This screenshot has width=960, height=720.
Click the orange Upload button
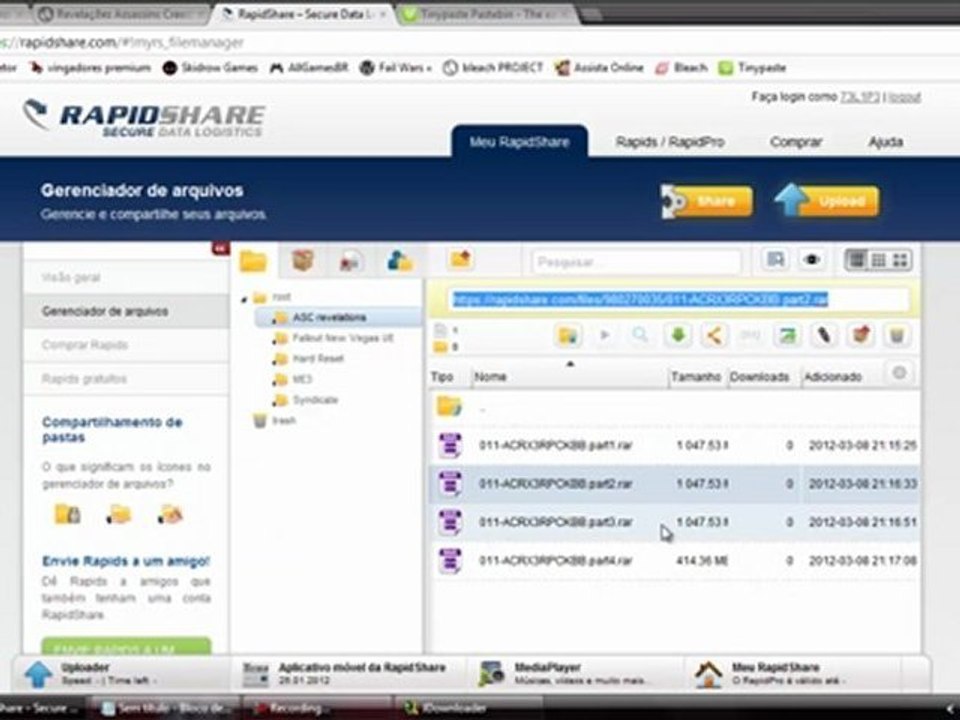click(827, 201)
